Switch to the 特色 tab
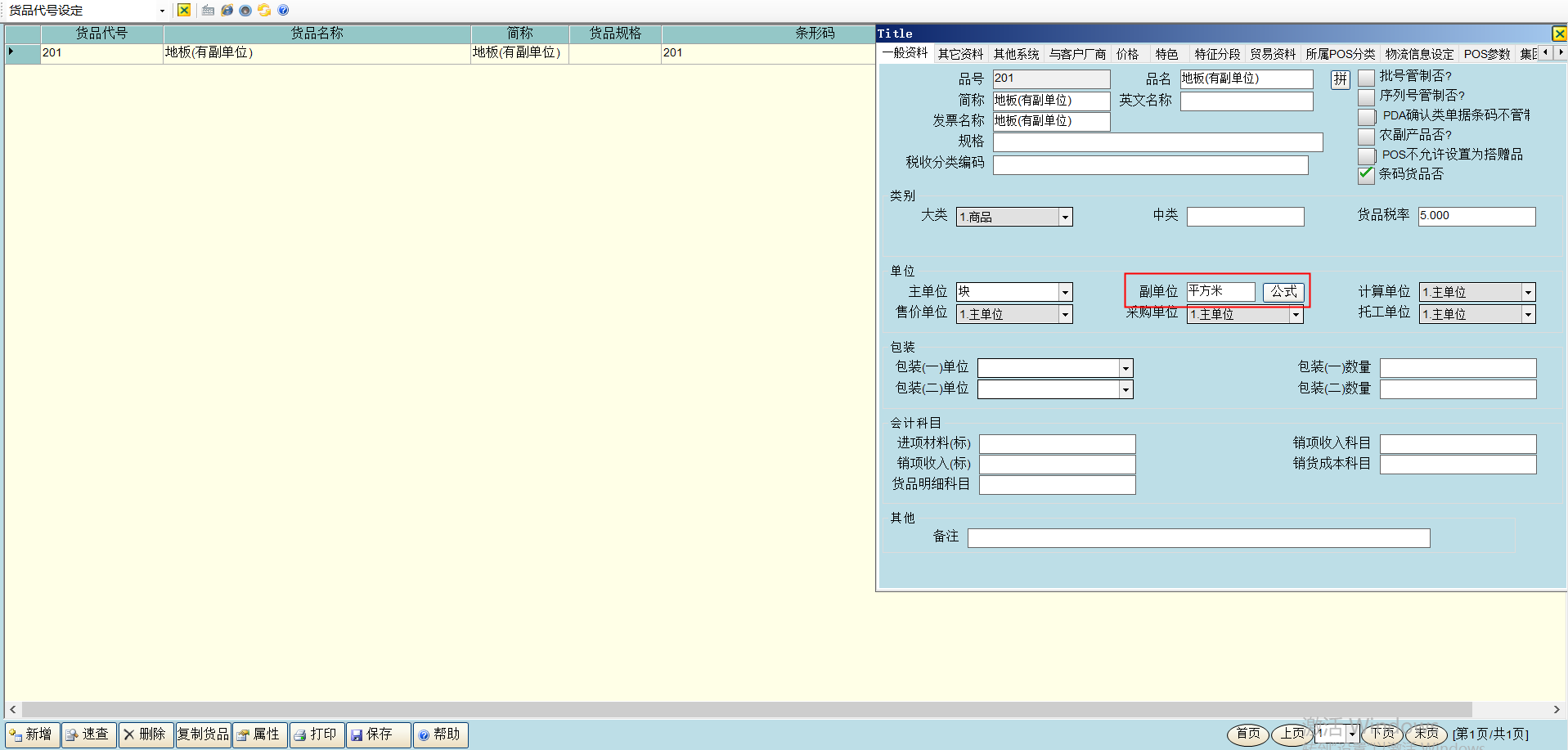The image size is (1568, 750). pyautogui.click(x=1167, y=54)
